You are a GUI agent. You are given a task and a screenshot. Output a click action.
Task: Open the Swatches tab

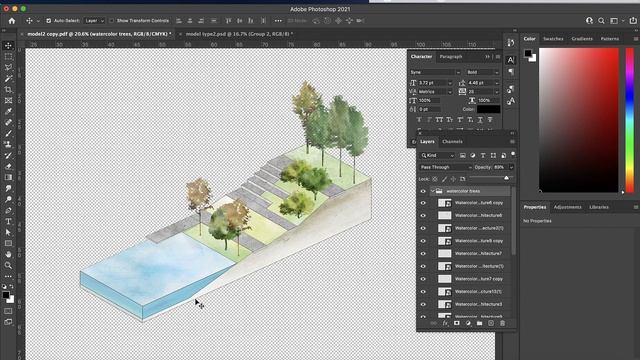[553, 39]
